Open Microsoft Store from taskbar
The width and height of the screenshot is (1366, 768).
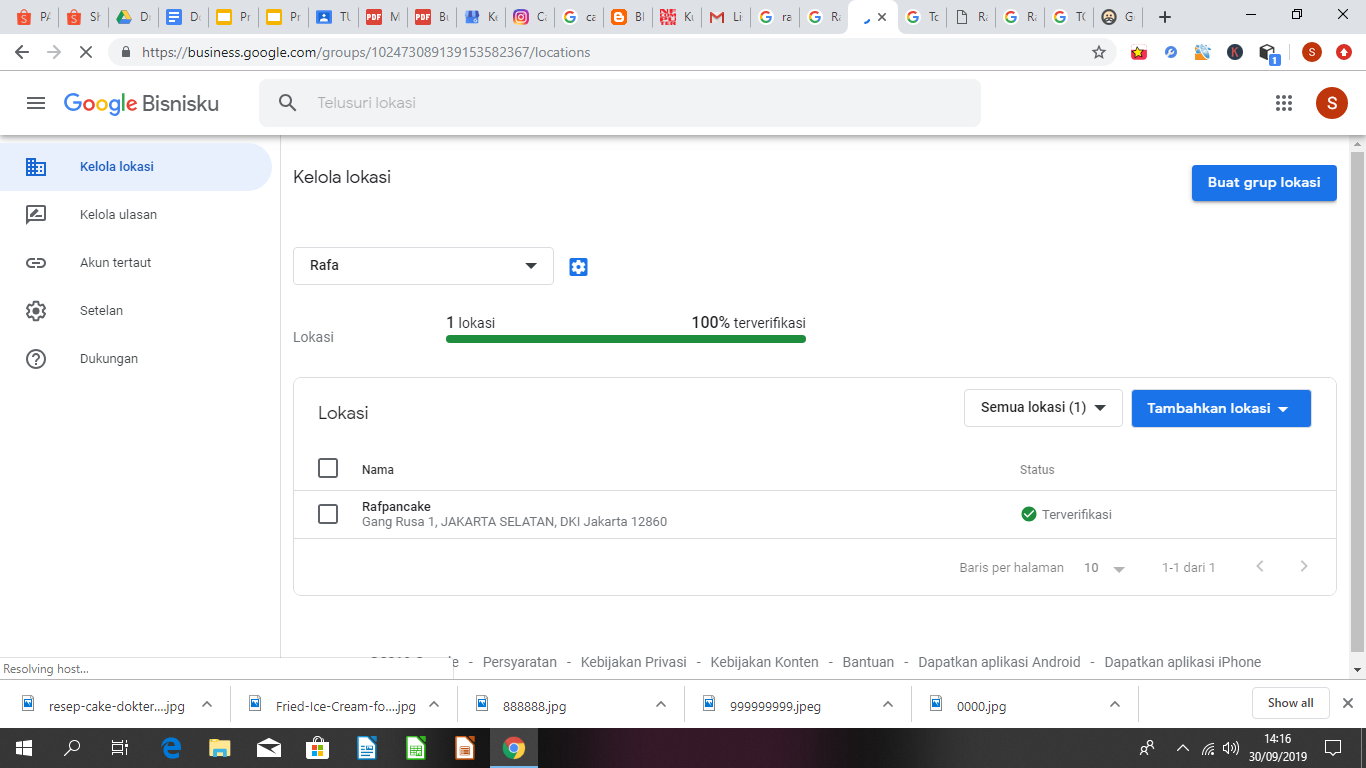[317, 747]
